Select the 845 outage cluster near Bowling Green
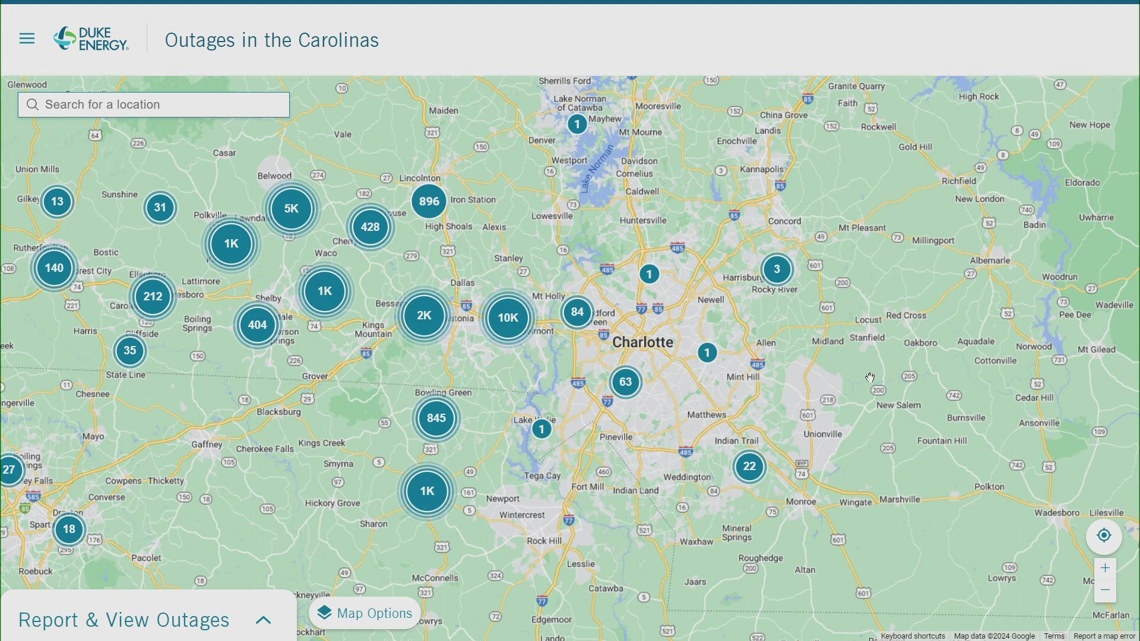Viewport: 1140px width, 641px height. [435, 417]
